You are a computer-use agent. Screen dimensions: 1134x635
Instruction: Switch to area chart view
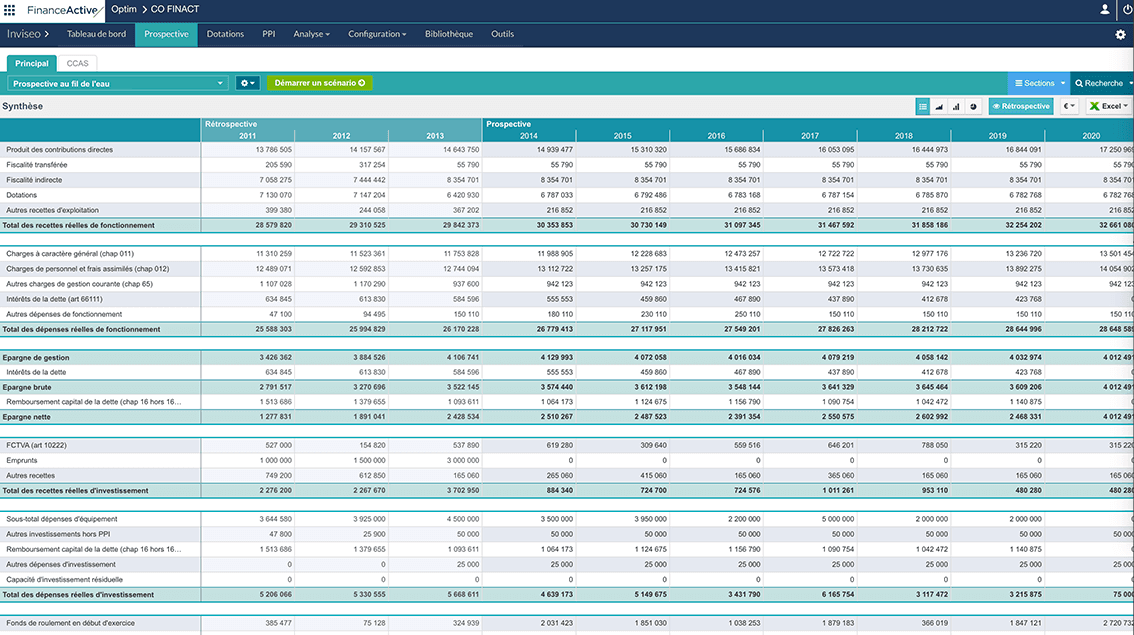point(940,106)
